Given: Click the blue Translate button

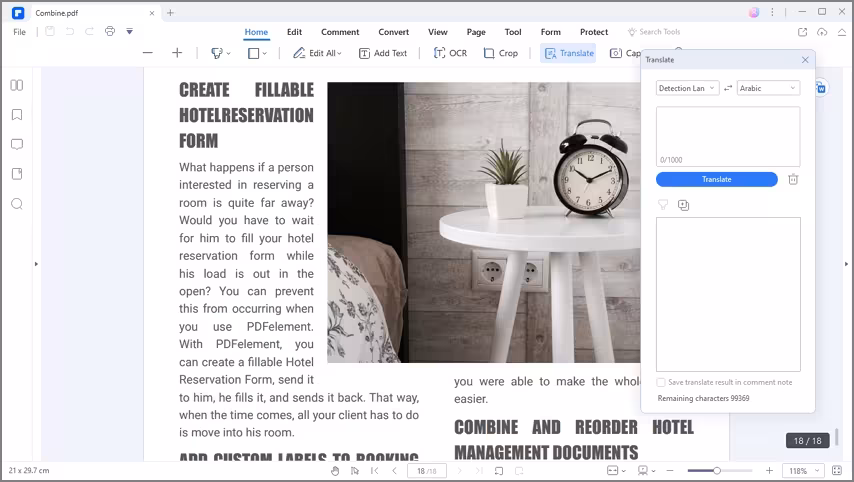Looking at the screenshot, I should pos(716,179).
